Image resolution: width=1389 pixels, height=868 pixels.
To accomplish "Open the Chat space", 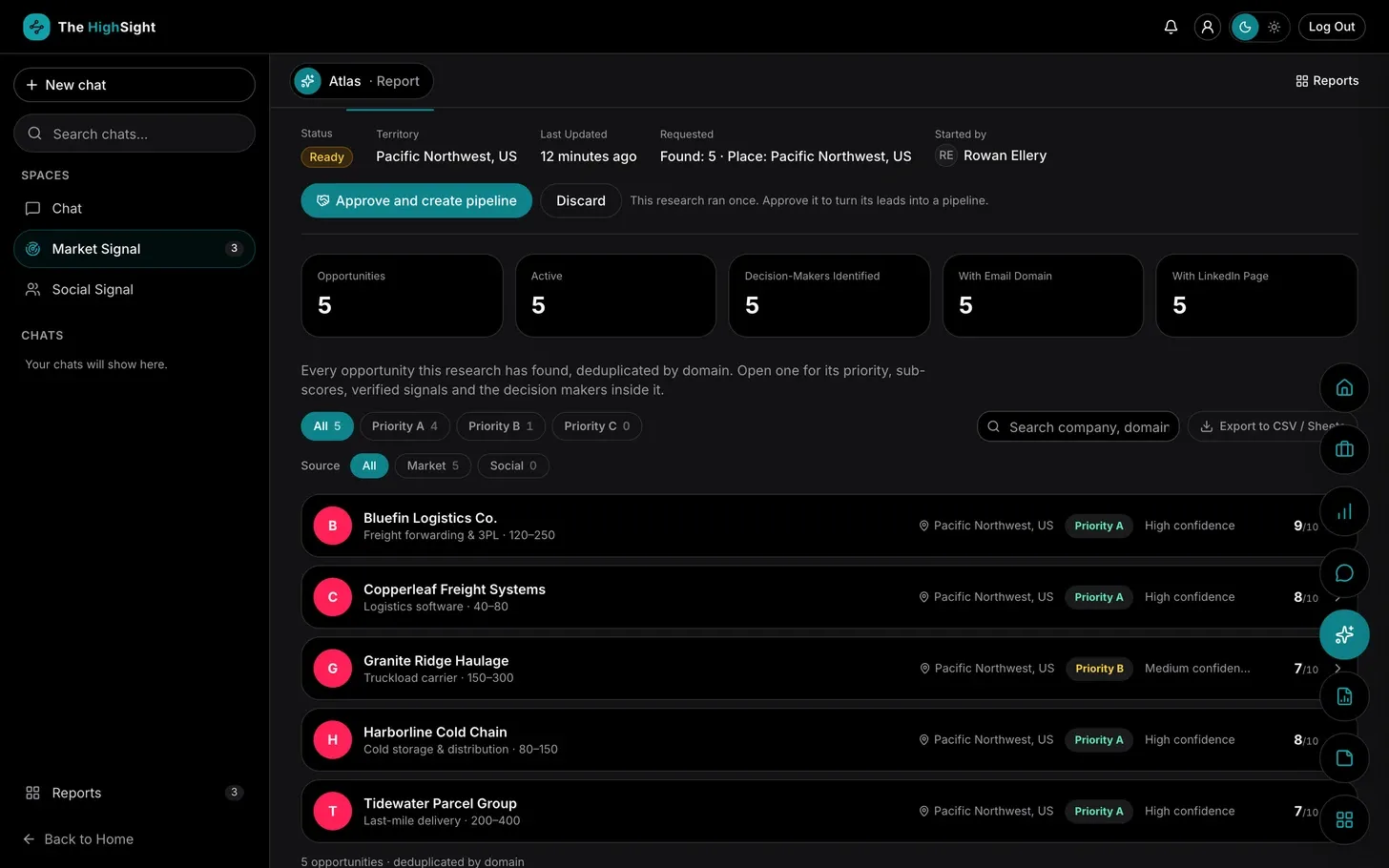I will 135,208.
